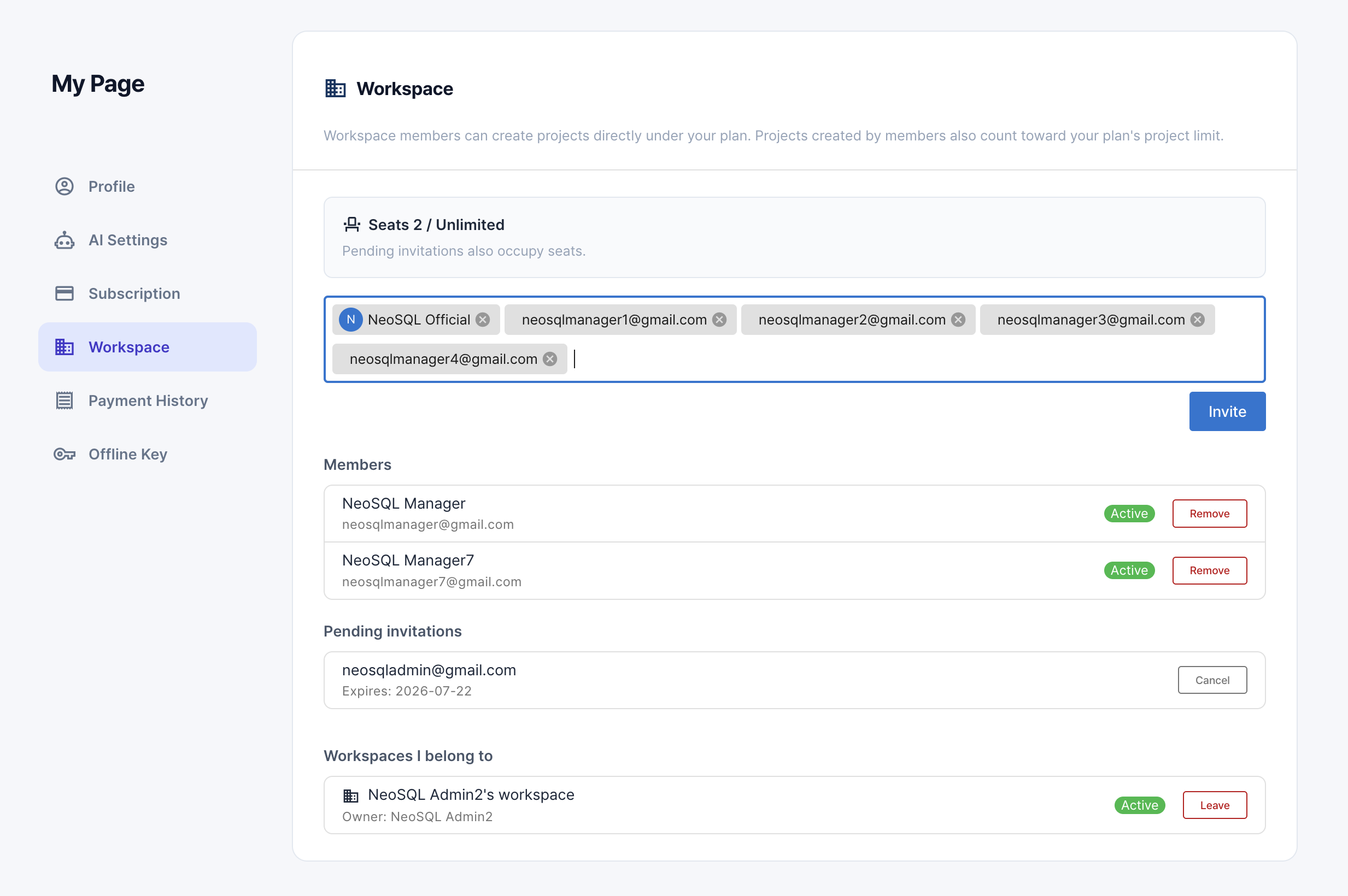Image resolution: width=1348 pixels, height=896 pixels.
Task: Click the neosqlmanager2@gmail.com chip text
Action: 852,320
